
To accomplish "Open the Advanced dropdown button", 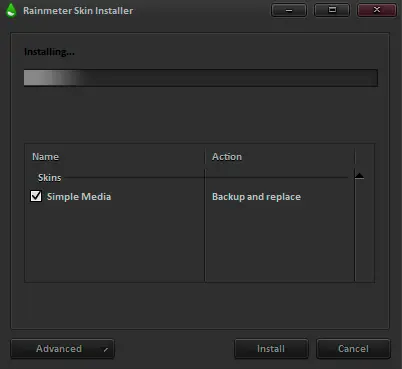I will (62, 349).
